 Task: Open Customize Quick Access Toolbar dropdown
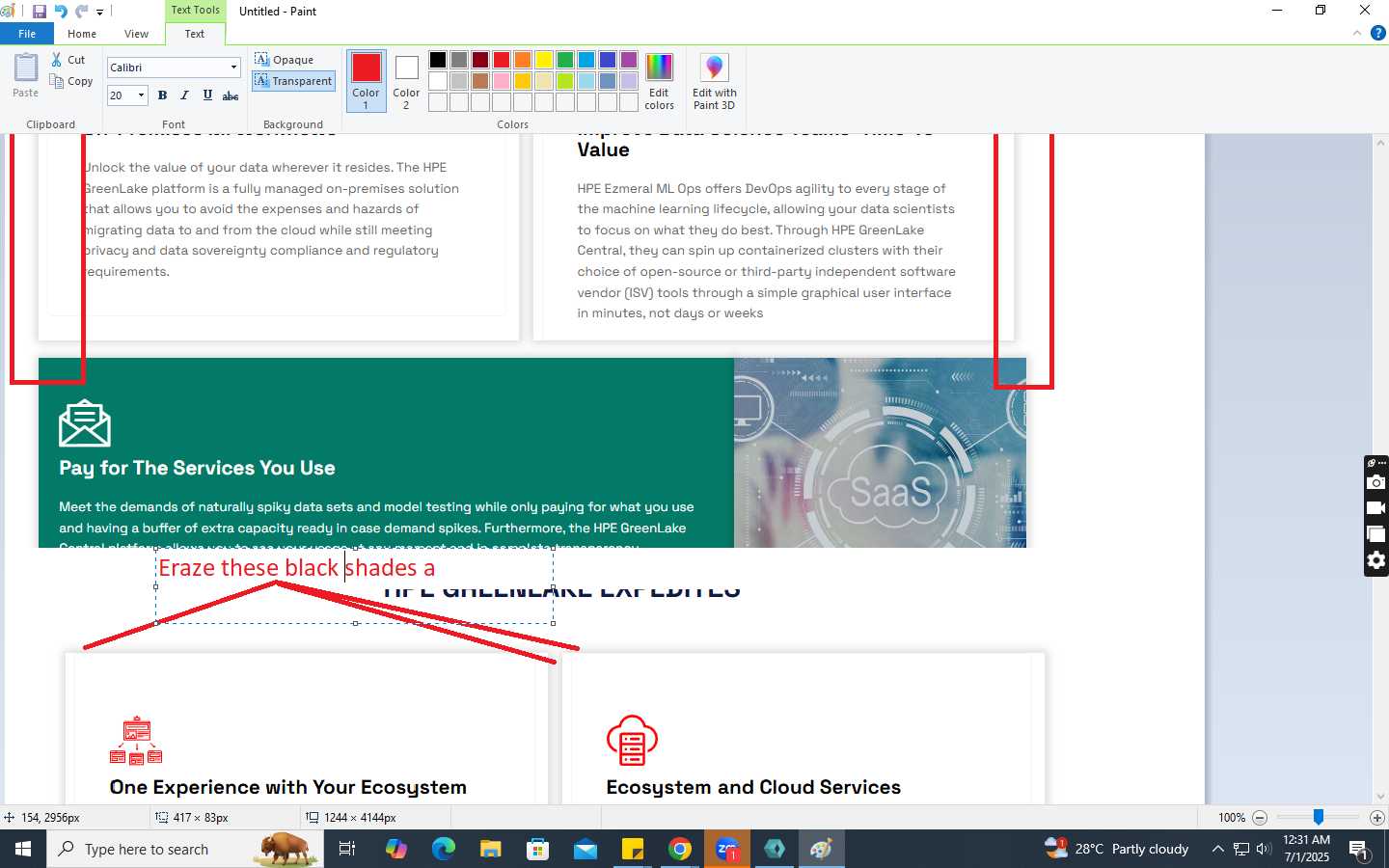click(99, 13)
